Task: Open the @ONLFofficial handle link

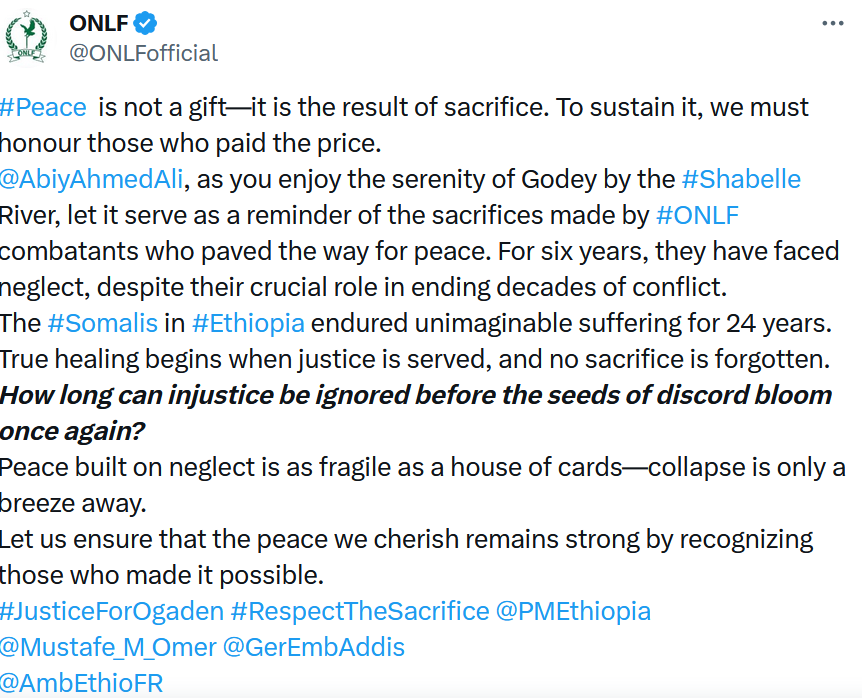Action: coord(143,53)
